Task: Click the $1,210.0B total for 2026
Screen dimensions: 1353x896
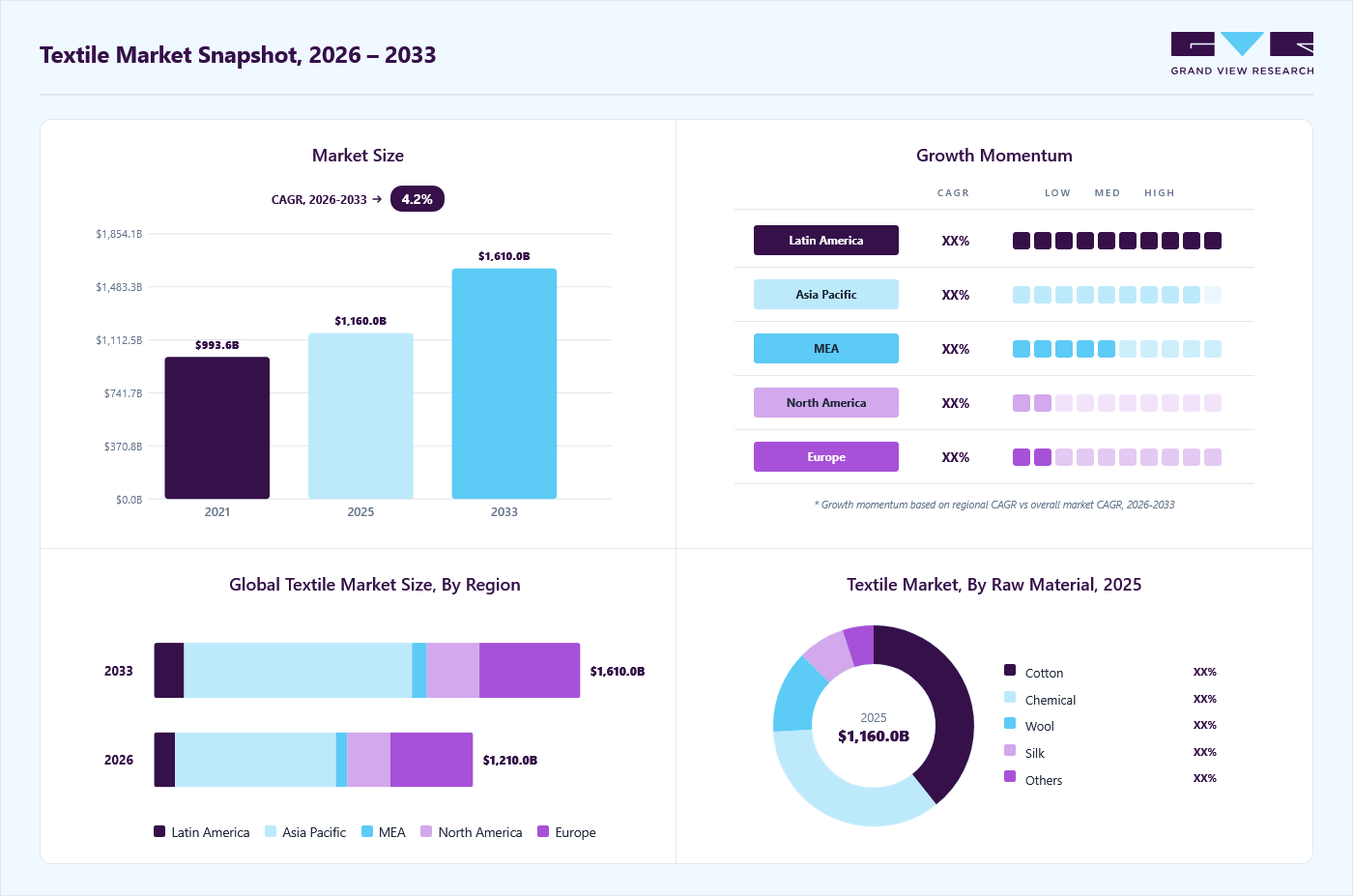Action: 510,761
